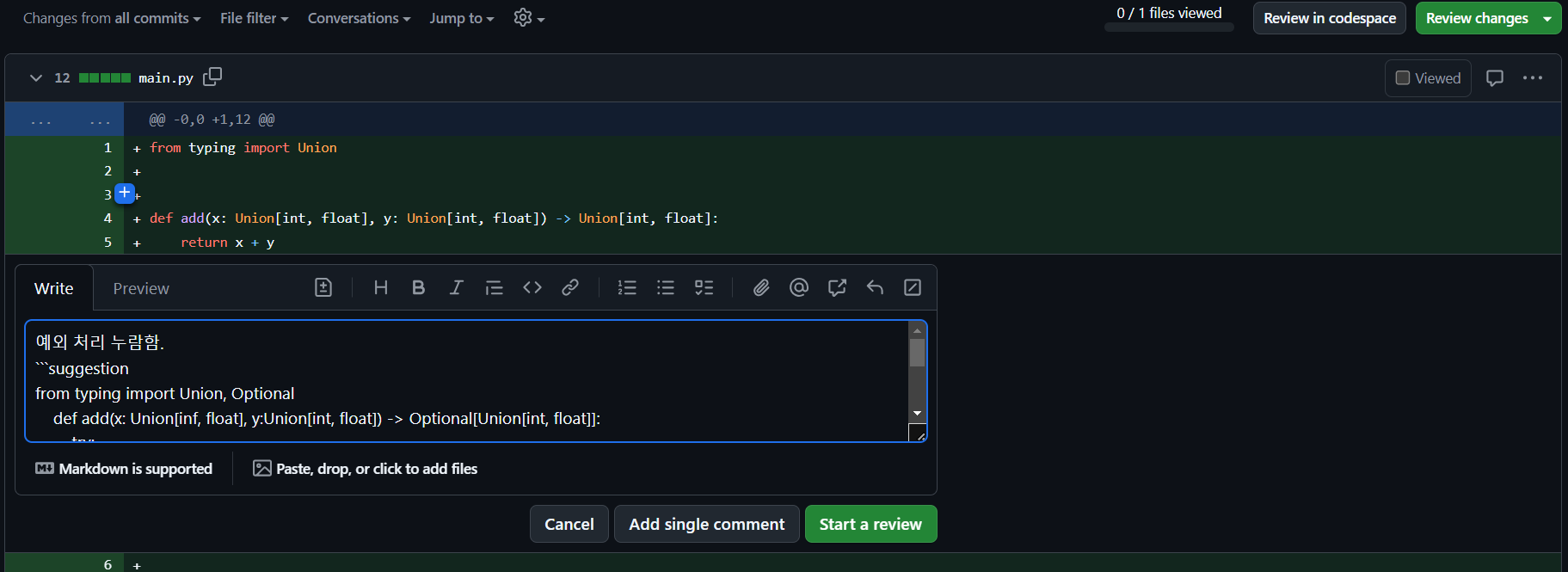
Task: Click the files viewed progress bar
Action: [x=1169, y=28]
